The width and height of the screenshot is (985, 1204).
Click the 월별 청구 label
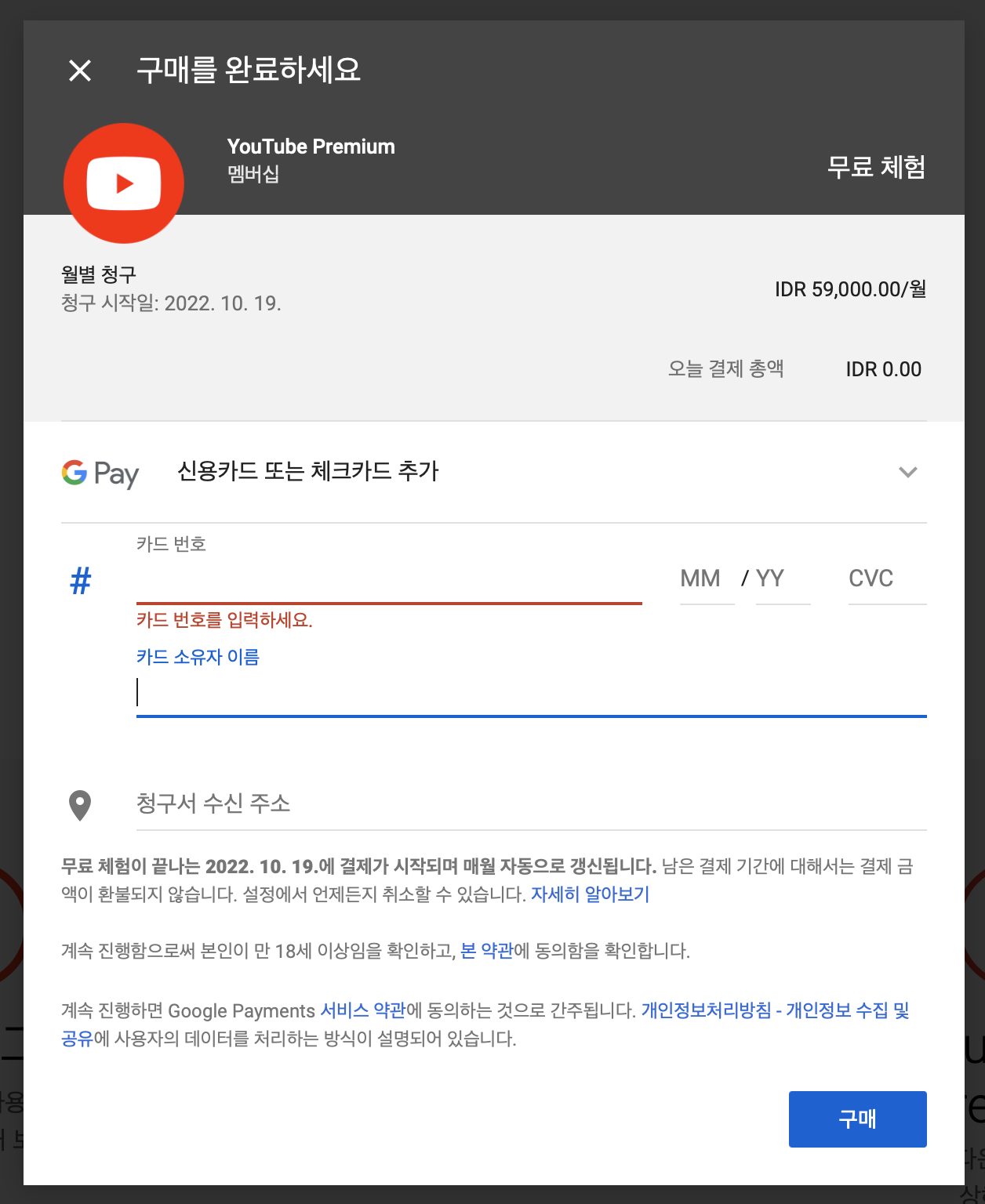pyautogui.click(x=99, y=274)
